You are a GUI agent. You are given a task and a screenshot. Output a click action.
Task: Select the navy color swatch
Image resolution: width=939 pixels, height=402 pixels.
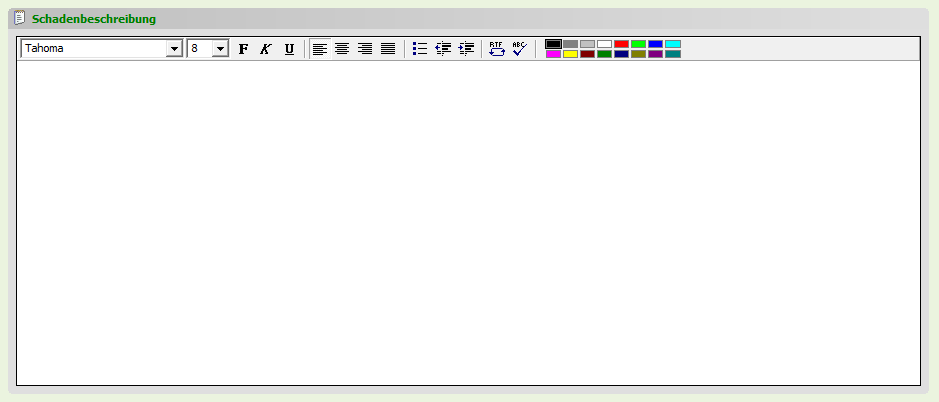pos(622,54)
